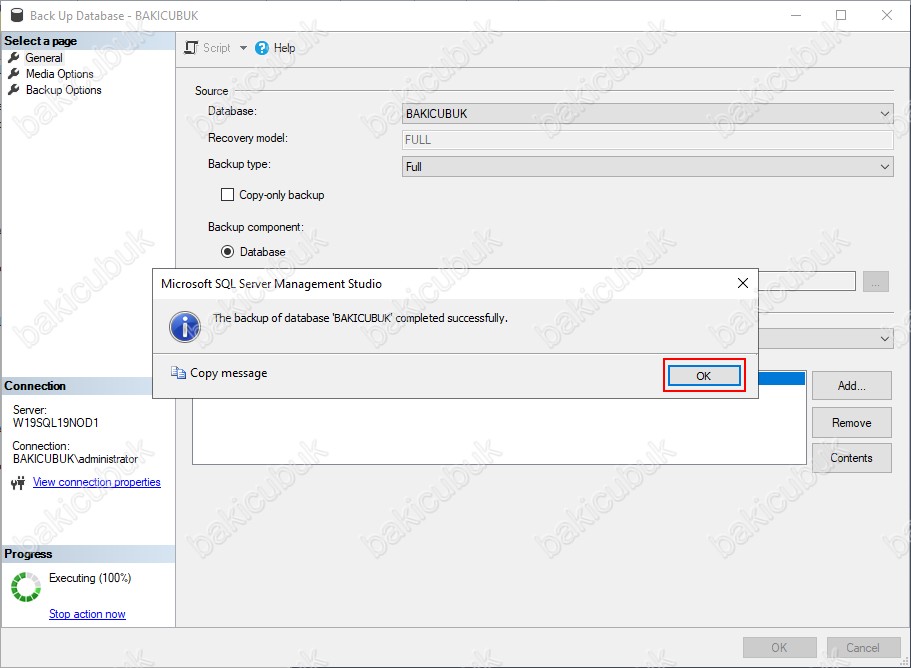This screenshot has width=911, height=668.
Task: Click the Script scroll icon
Action: click(191, 48)
